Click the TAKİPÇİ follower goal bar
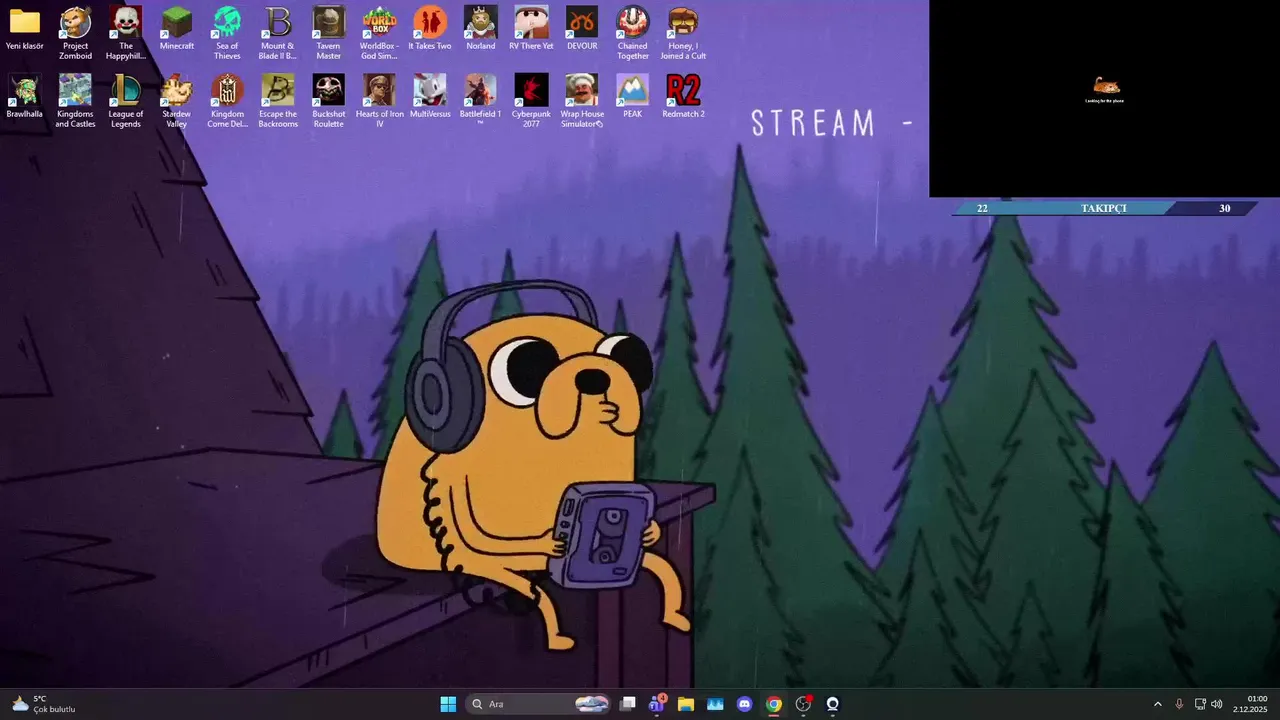The image size is (1280, 720). [1104, 208]
